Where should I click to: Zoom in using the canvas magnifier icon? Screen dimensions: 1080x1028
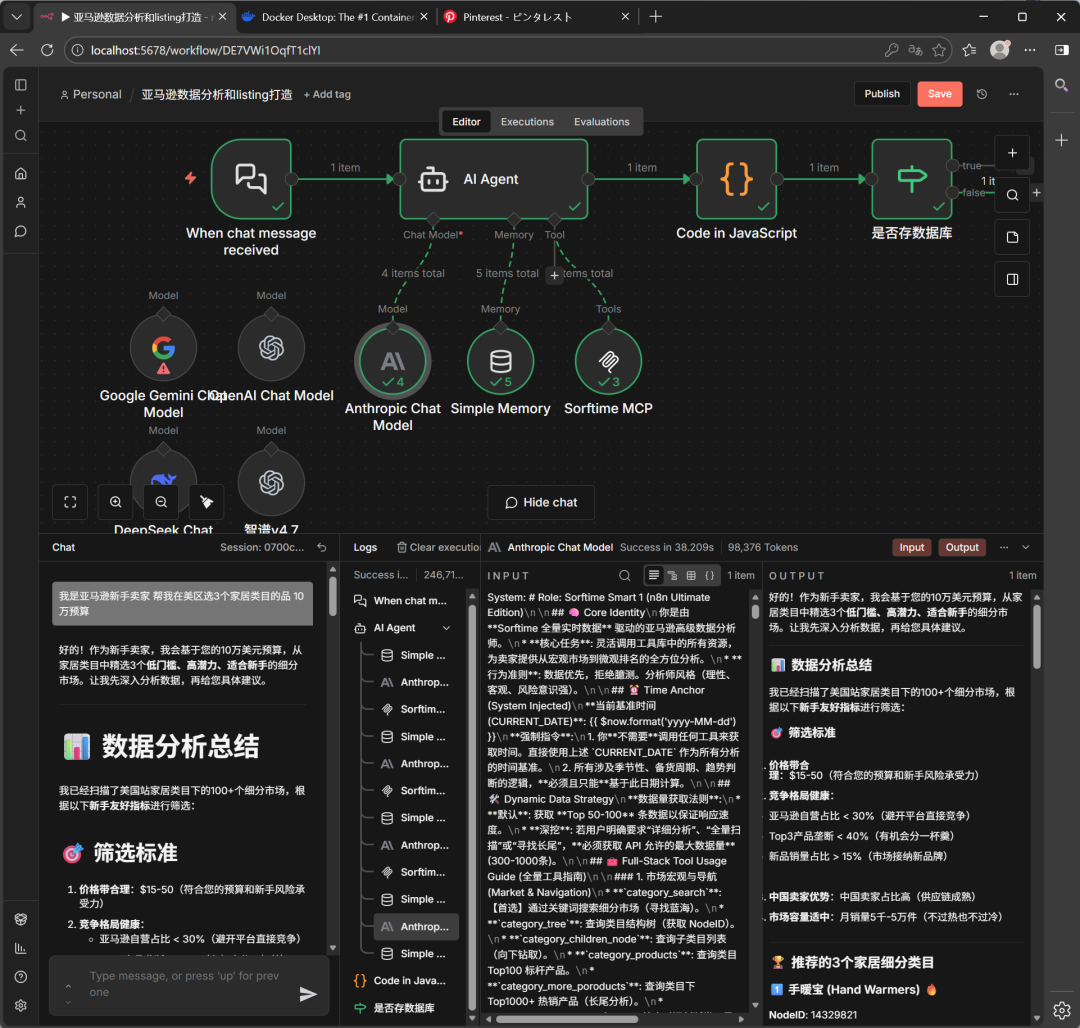(x=115, y=502)
